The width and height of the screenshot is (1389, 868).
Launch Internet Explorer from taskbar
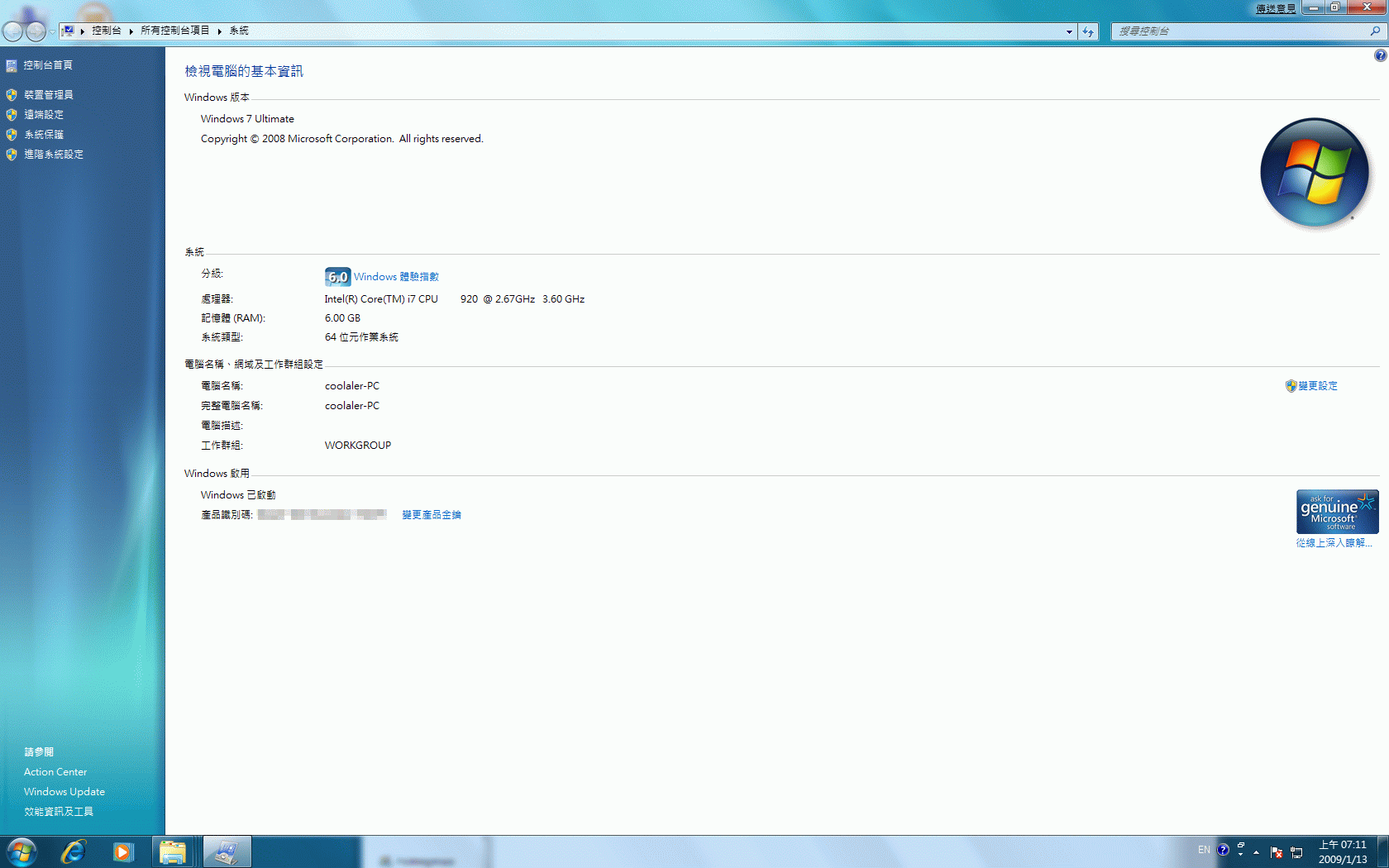click(74, 851)
